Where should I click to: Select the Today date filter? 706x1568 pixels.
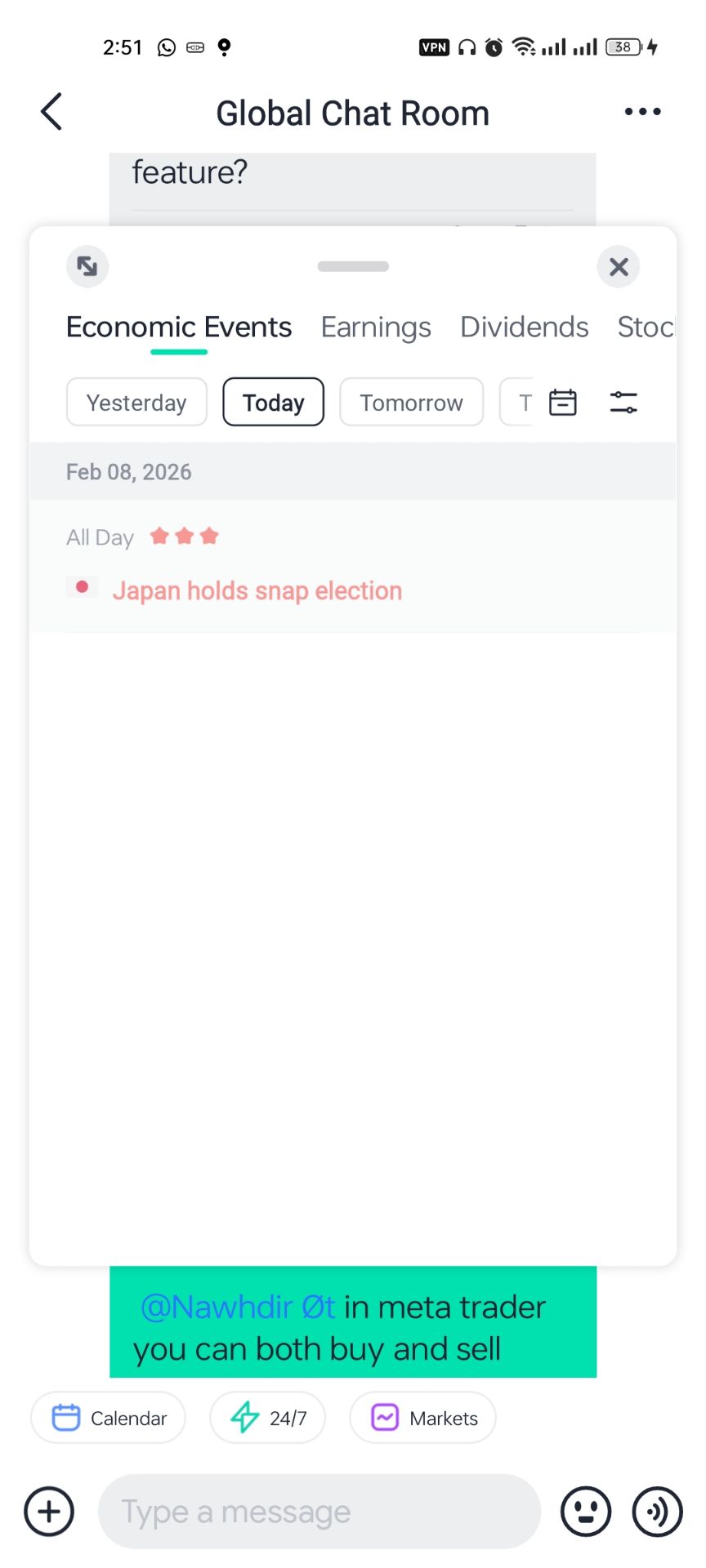273,403
